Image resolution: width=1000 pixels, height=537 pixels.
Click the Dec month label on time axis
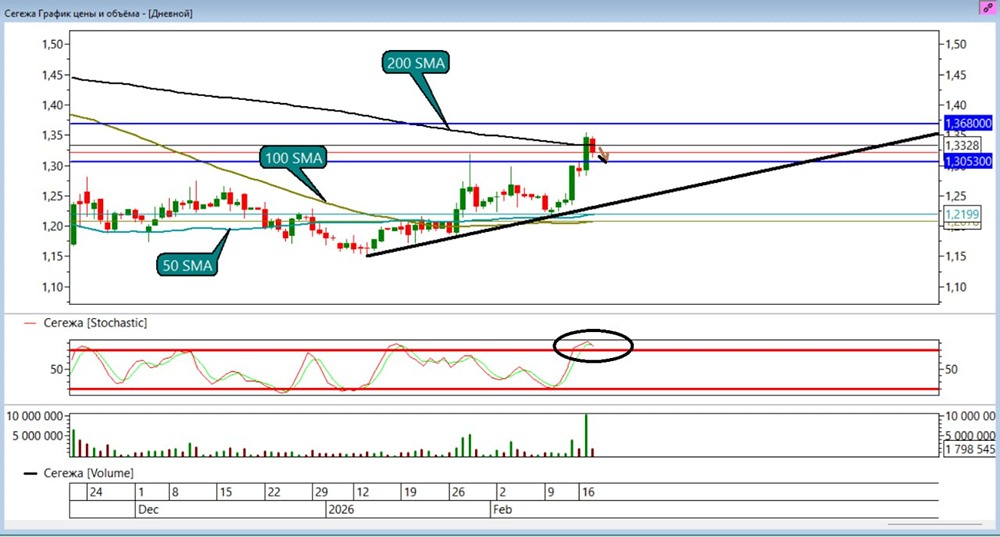148,510
